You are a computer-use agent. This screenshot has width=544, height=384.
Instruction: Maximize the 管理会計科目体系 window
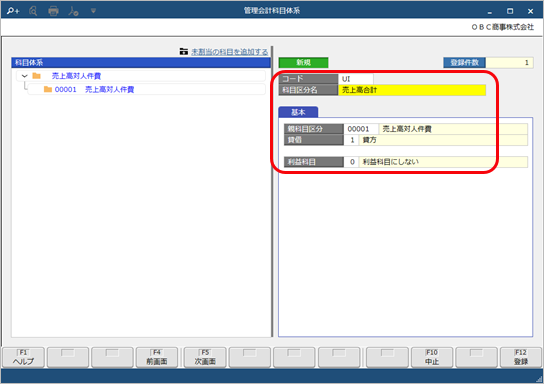510,11
